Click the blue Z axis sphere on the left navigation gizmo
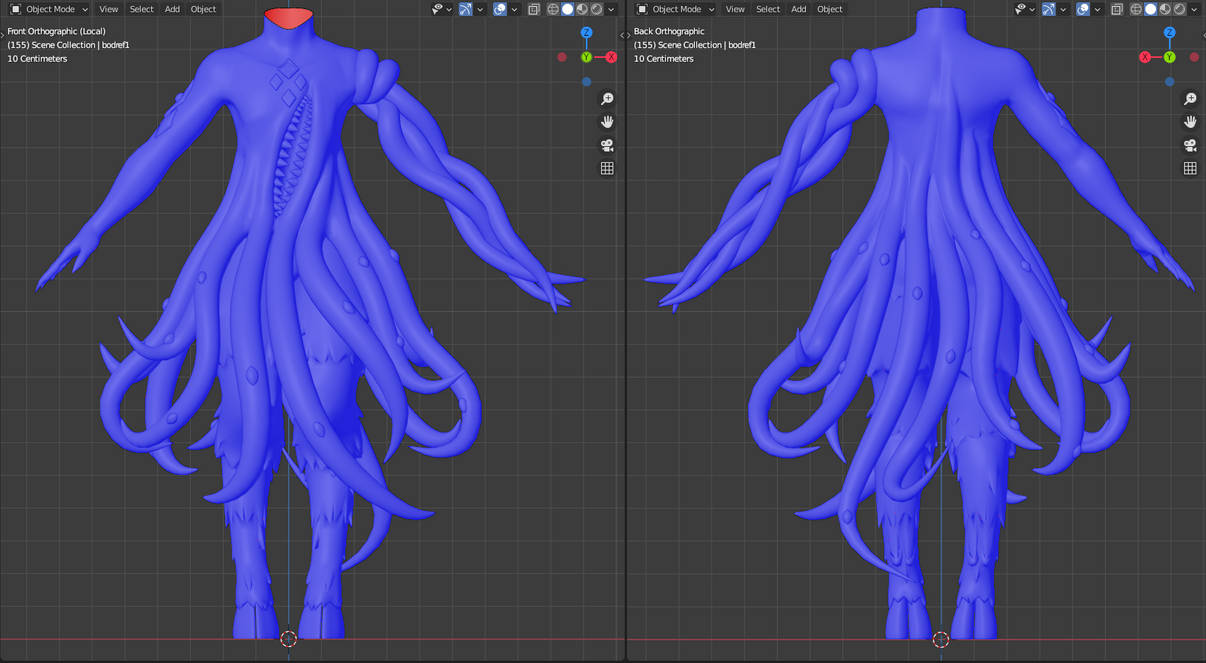 (x=586, y=32)
